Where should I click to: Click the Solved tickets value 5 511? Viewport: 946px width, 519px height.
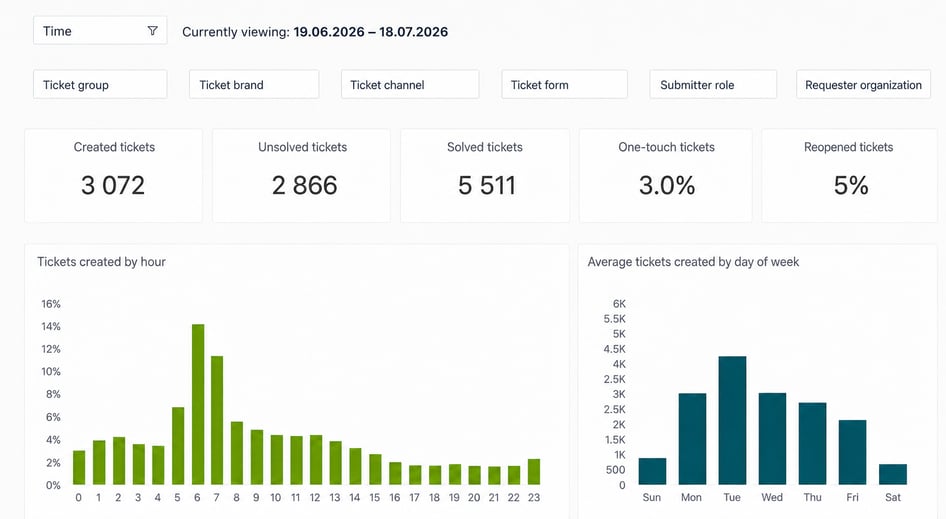click(x=486, y=185)
